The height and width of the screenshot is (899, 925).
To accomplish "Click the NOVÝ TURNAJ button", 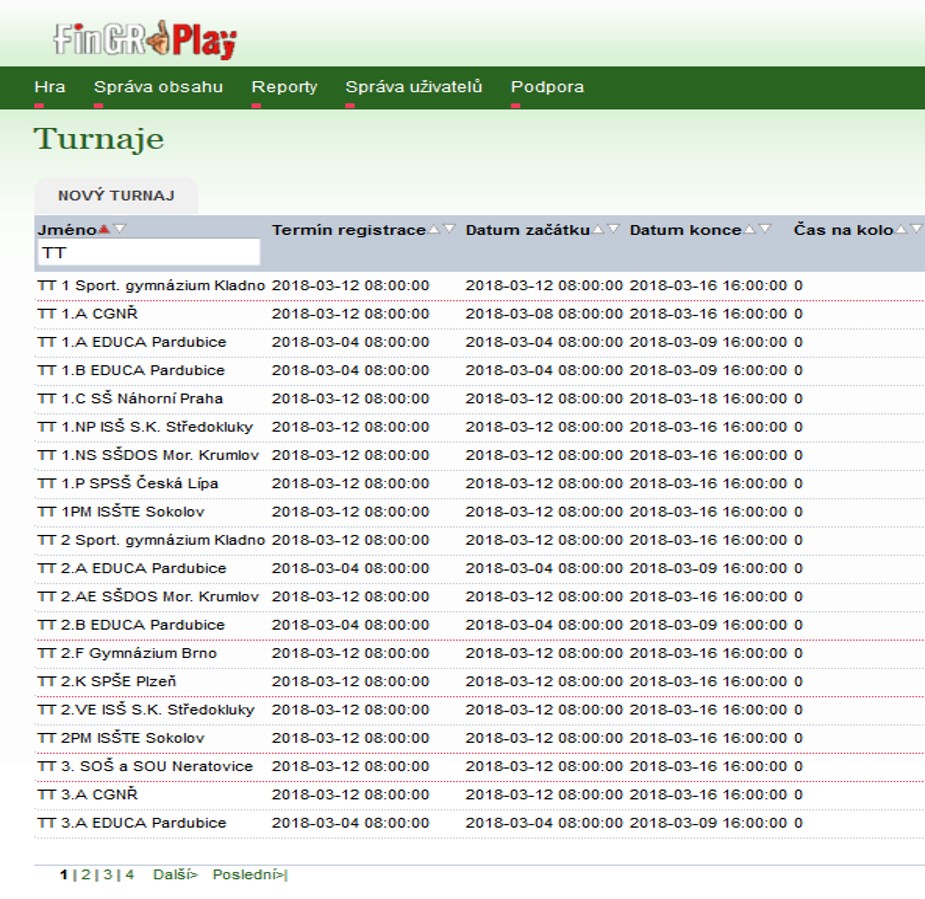I will pos(116,196).
